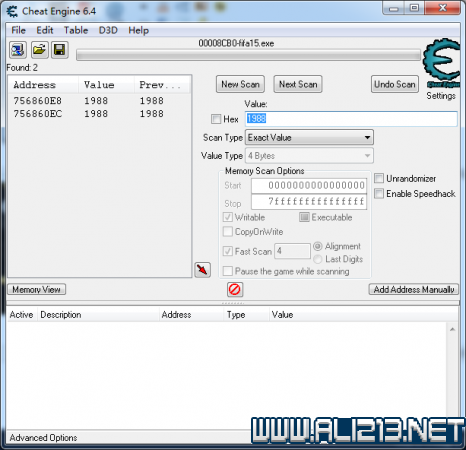Toggle the CopyOnWrite checkbox
466x450 pixels.
(228, 231)
